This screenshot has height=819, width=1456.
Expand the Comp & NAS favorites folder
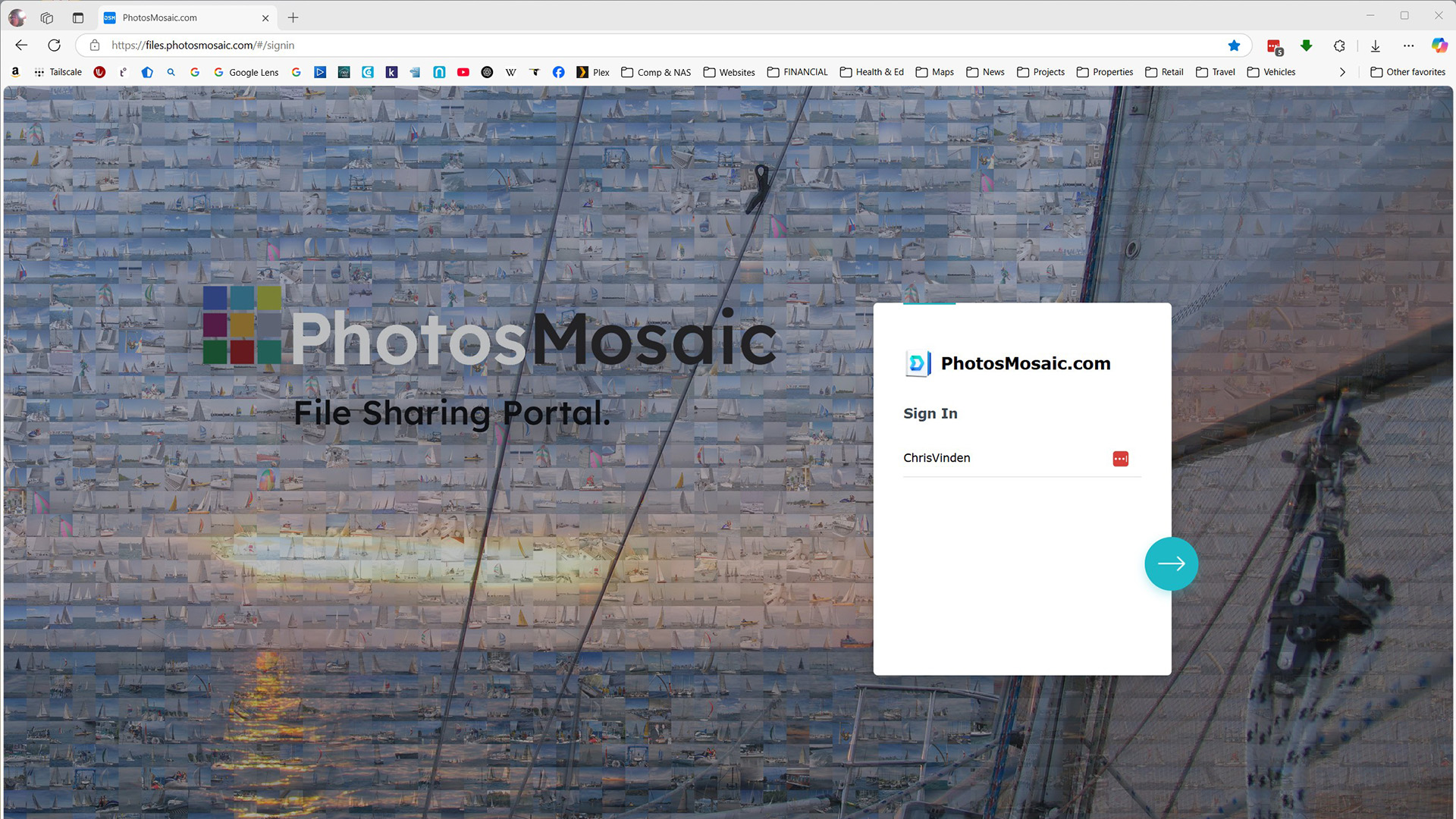[656, 72]
